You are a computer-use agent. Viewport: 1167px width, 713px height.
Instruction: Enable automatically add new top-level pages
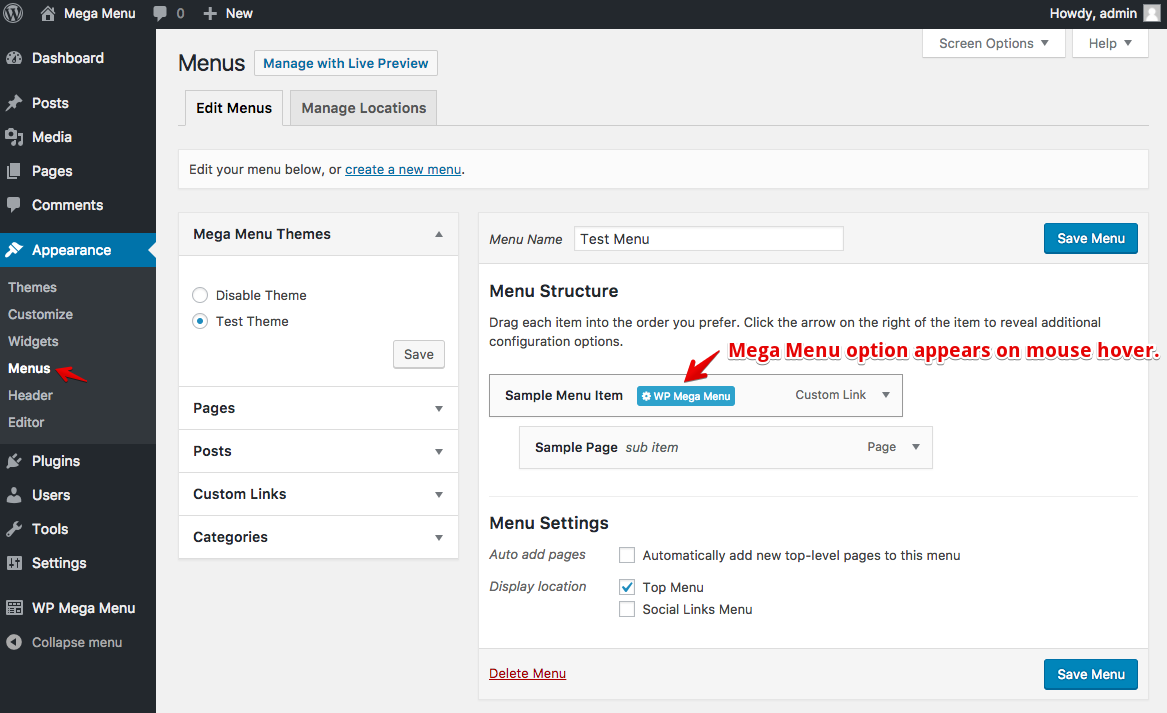point(627,555)
